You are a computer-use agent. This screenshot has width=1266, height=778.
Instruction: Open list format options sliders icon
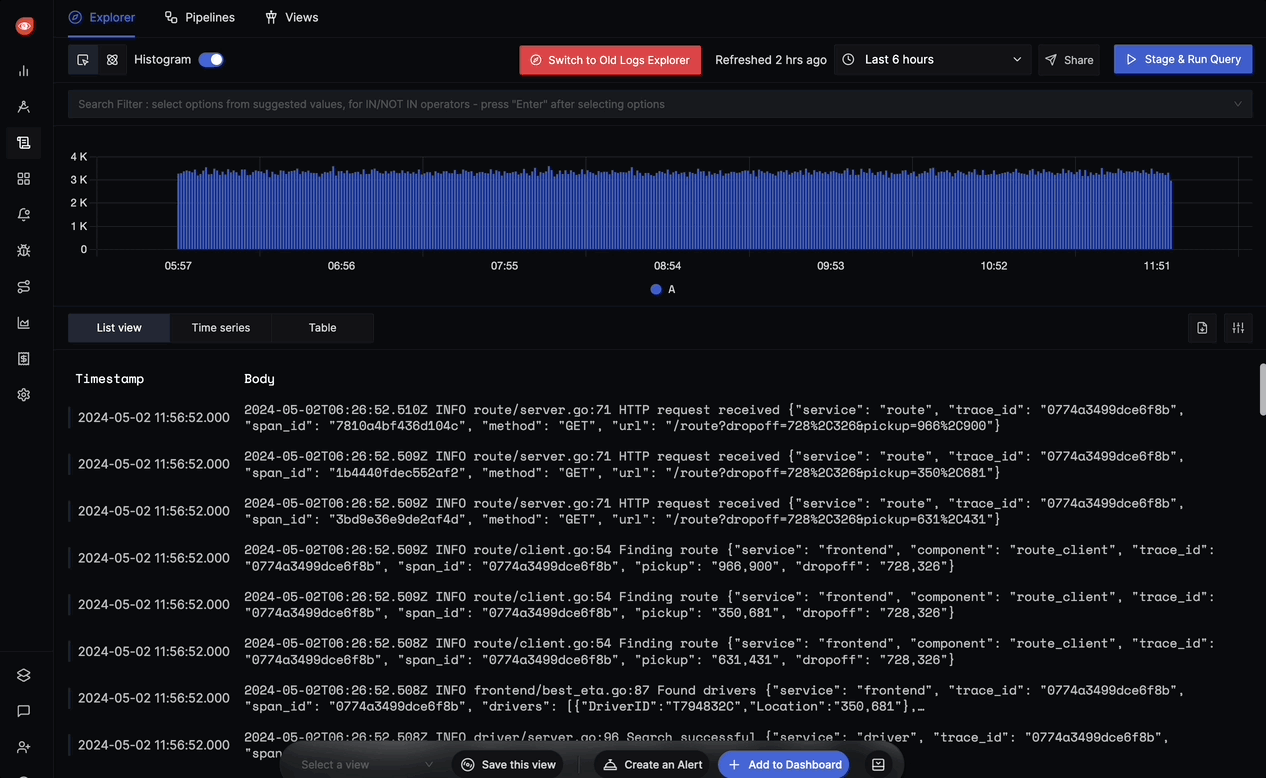pyautogui.click(x=1238, y=328)
